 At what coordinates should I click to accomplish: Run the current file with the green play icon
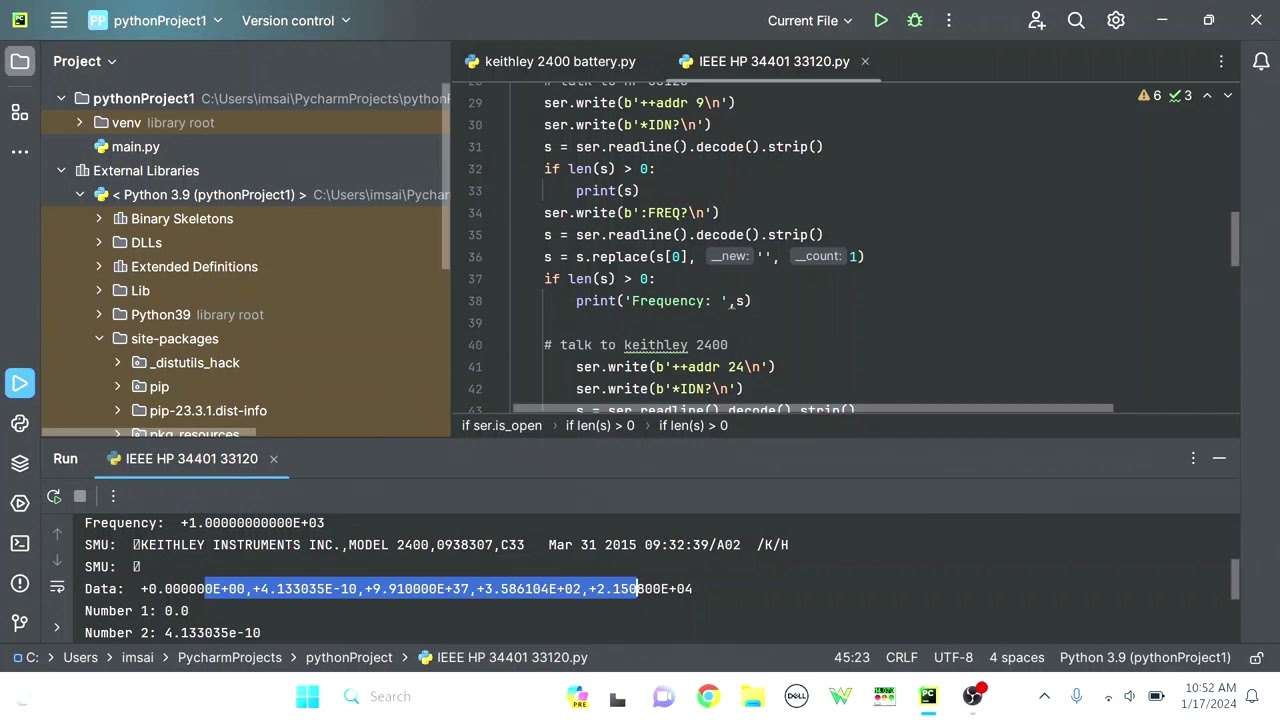pyautogui.click(x=880, y=20)
